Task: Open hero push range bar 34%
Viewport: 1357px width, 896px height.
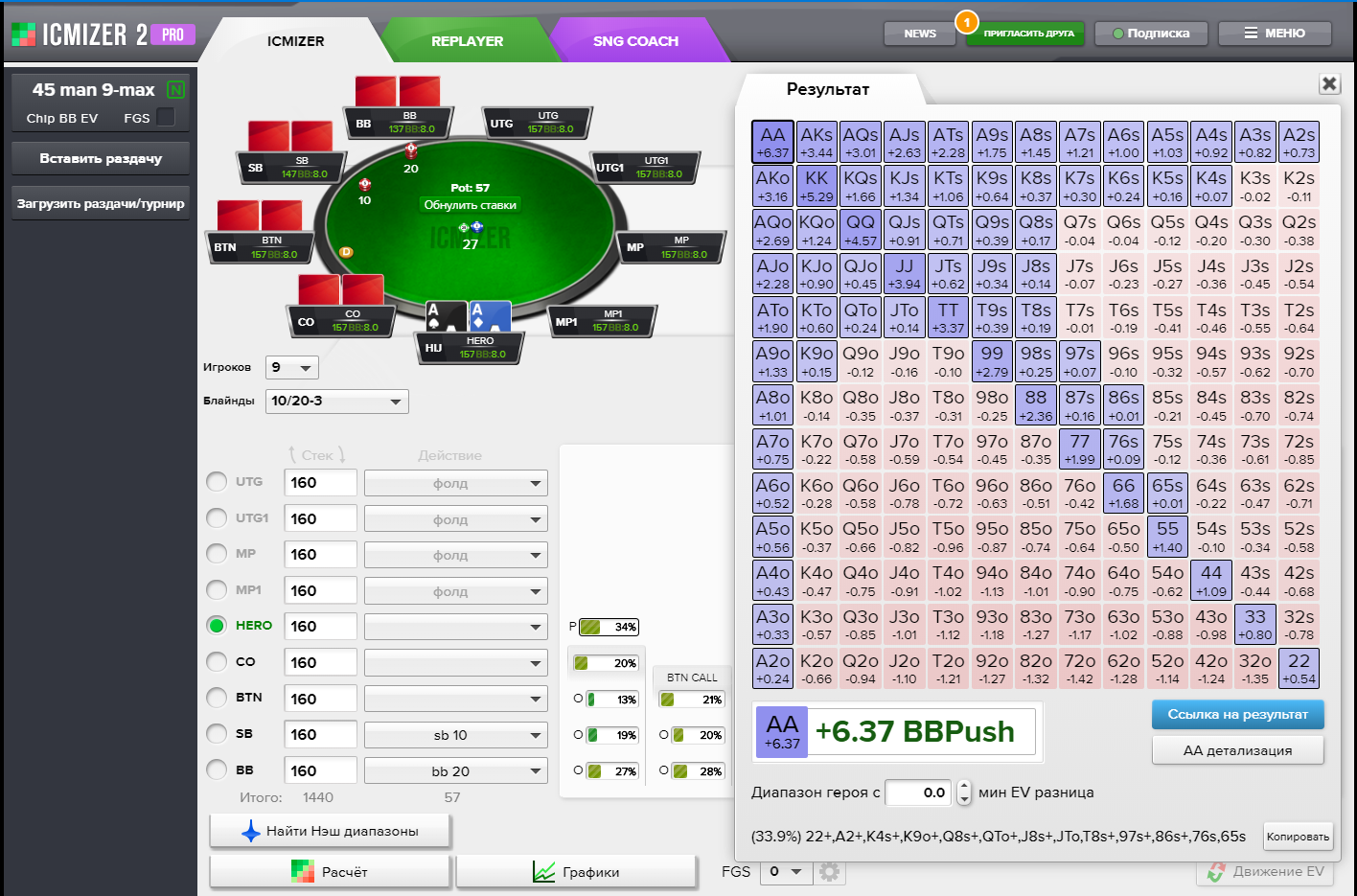Action: tap(609, 627)
